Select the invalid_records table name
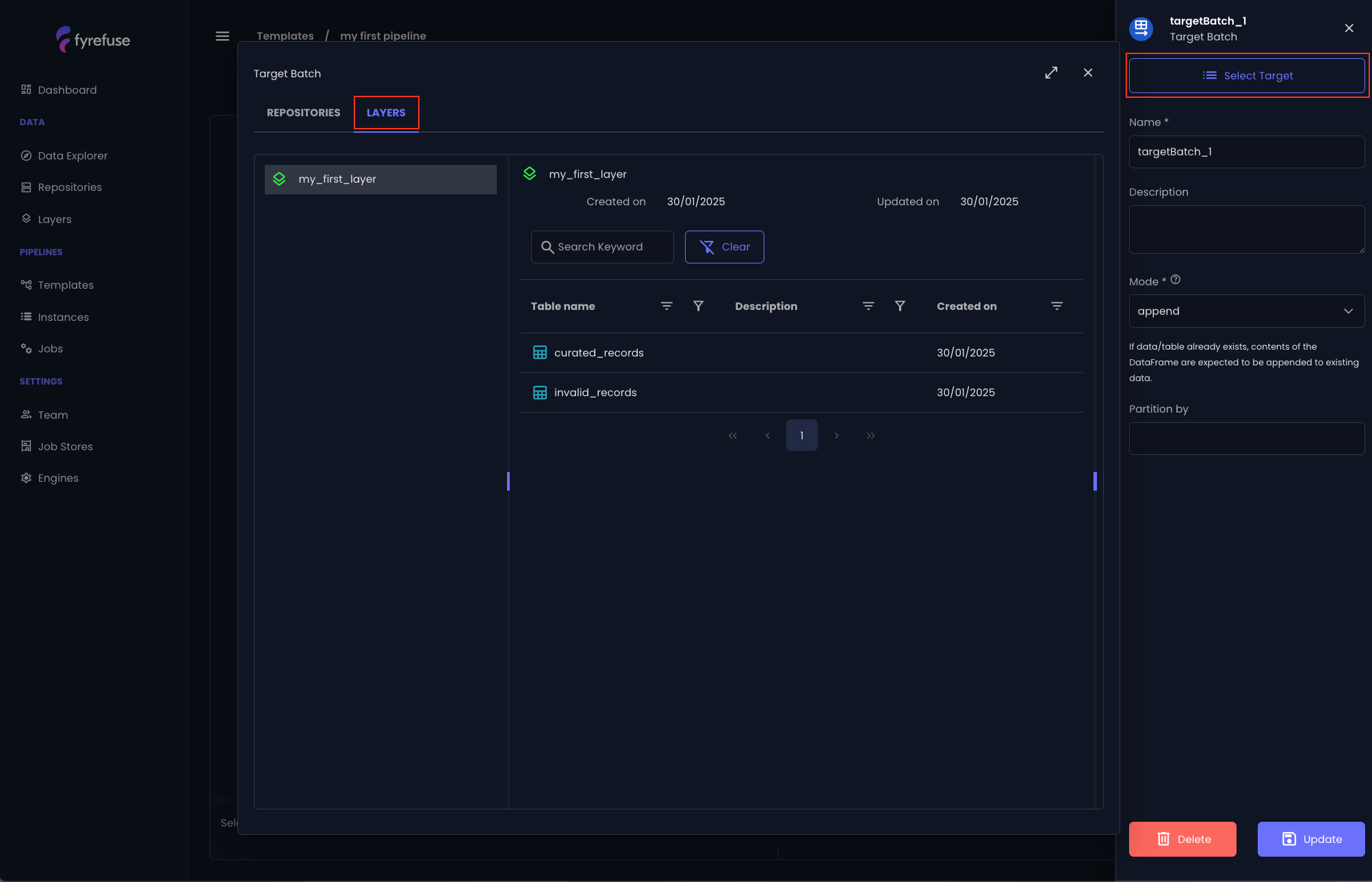 [595, 393]
